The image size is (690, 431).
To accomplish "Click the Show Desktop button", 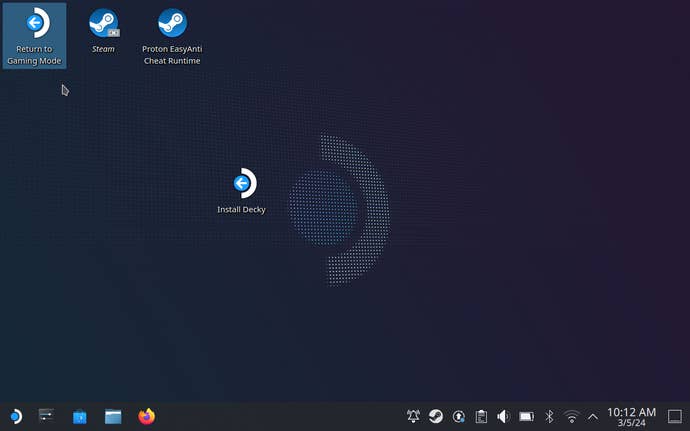I will point(675,416).
